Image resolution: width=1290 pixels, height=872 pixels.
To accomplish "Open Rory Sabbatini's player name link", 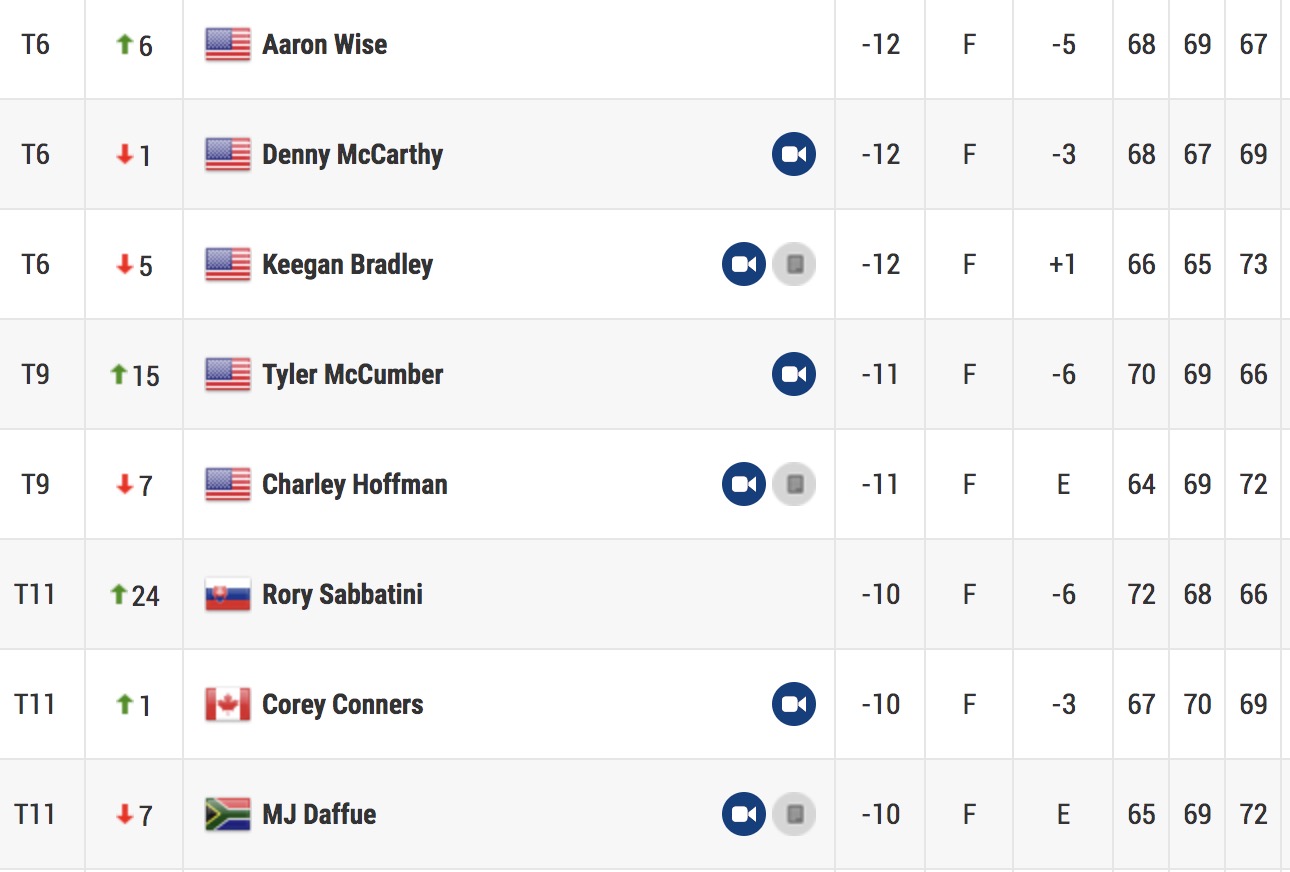I will coord(342,594).
